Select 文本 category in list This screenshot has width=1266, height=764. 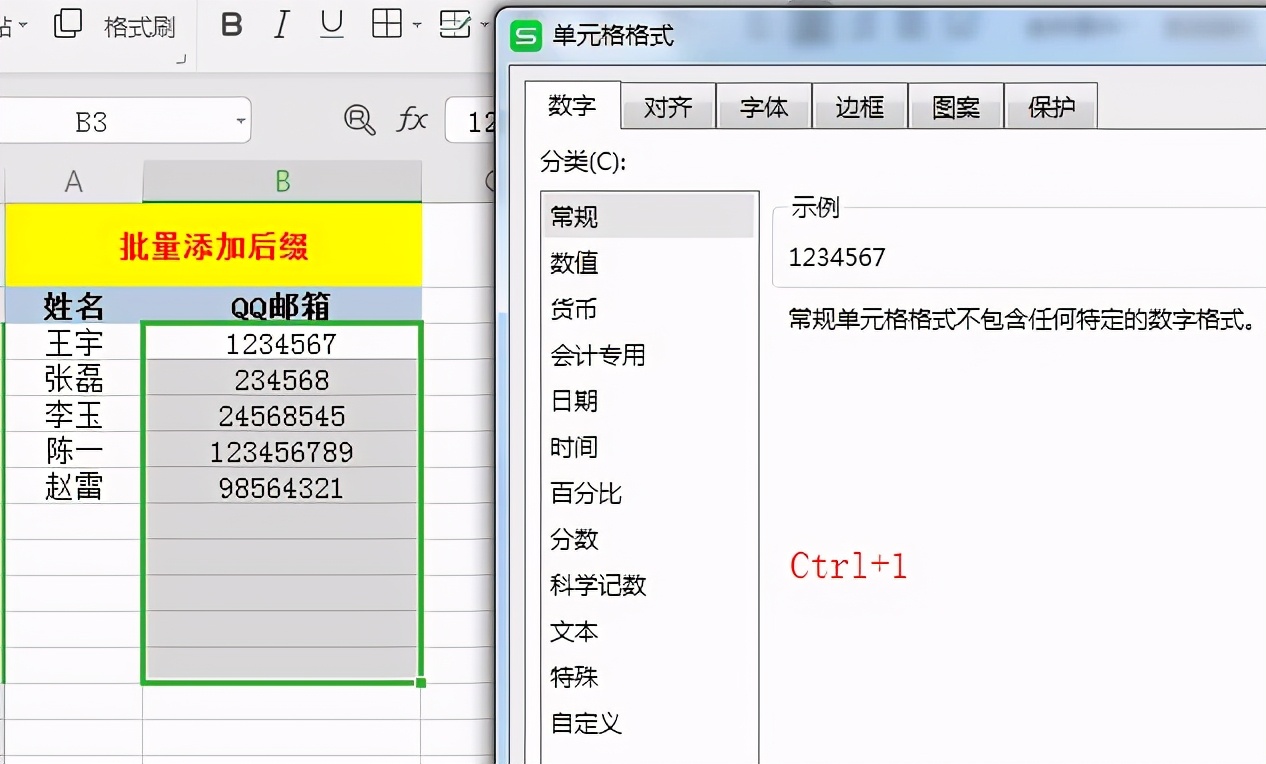pos(648,630)
